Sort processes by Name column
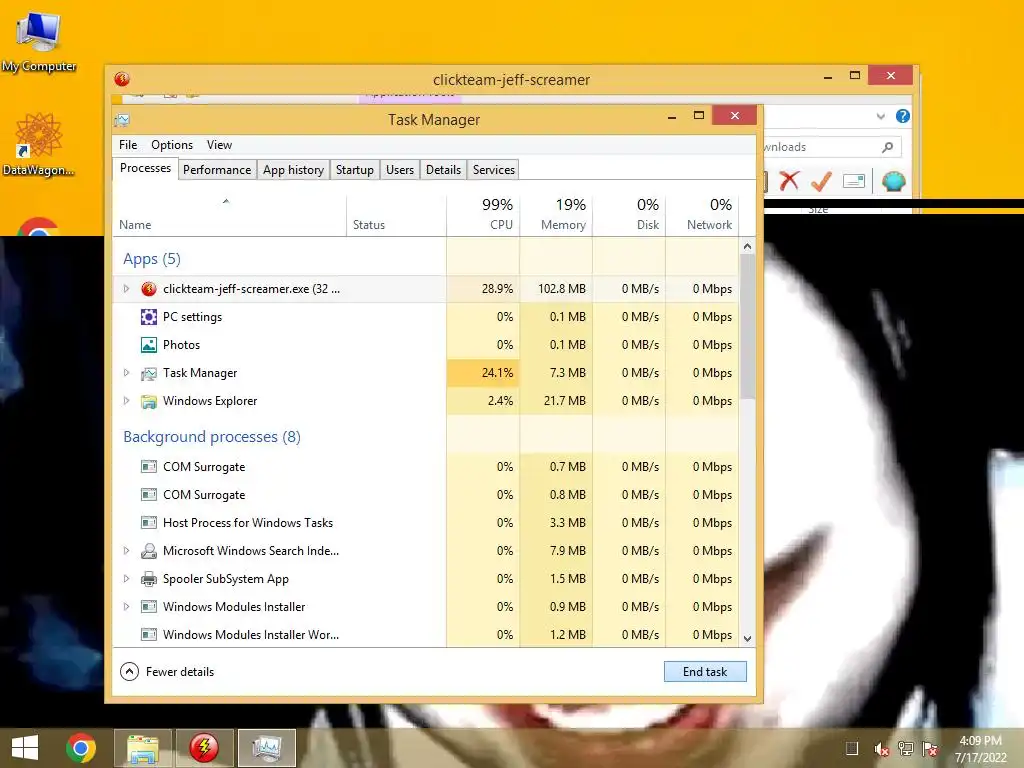Image resolution: width=1024 pixels, height=768 pixels. 230,216
